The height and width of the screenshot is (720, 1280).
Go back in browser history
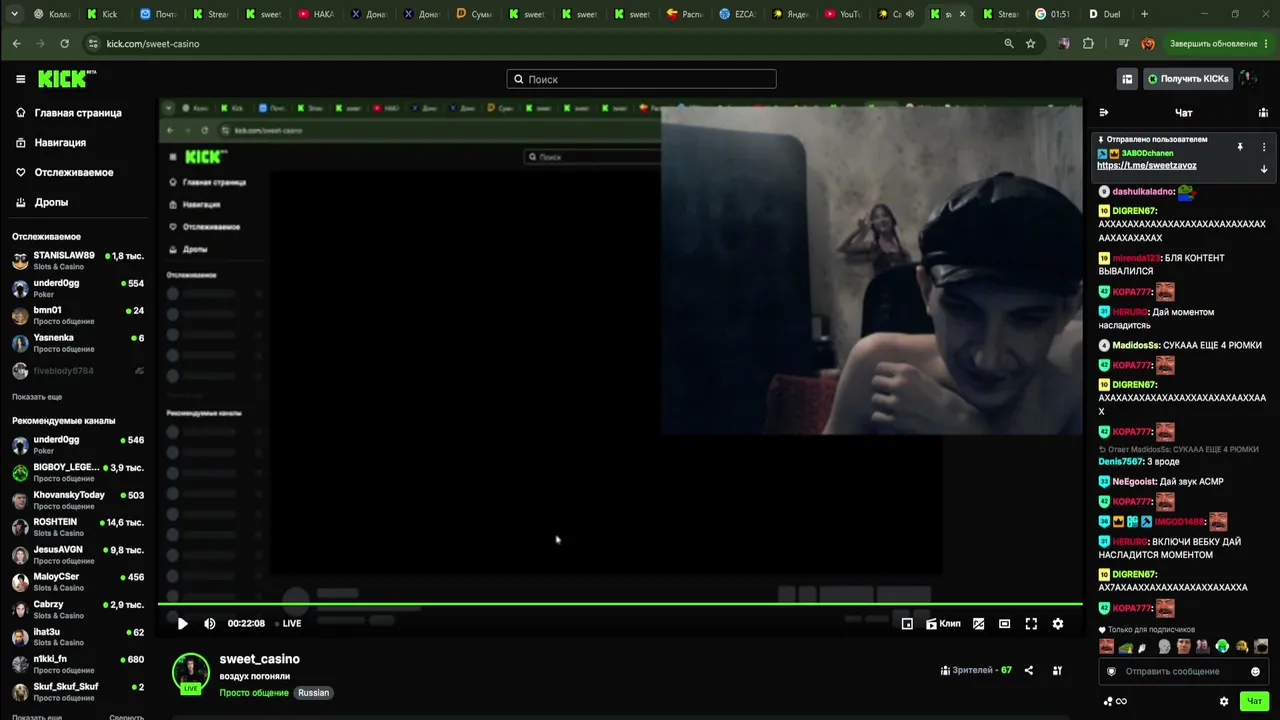17,44
